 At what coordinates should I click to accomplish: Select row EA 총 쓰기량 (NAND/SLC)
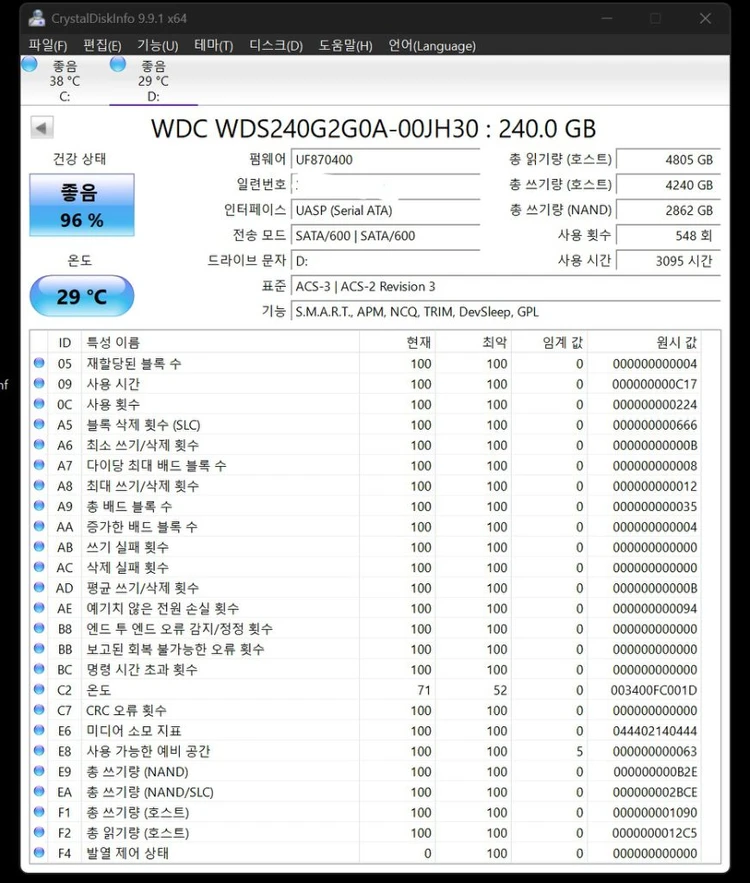pyautogui.click(x=366, y=792)
